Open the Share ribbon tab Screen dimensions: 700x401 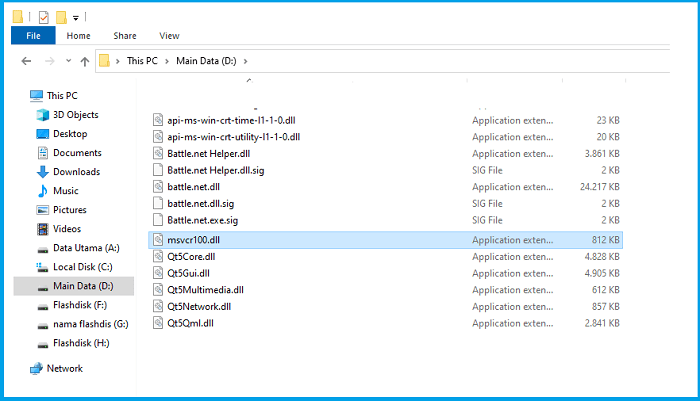[125, 36]
